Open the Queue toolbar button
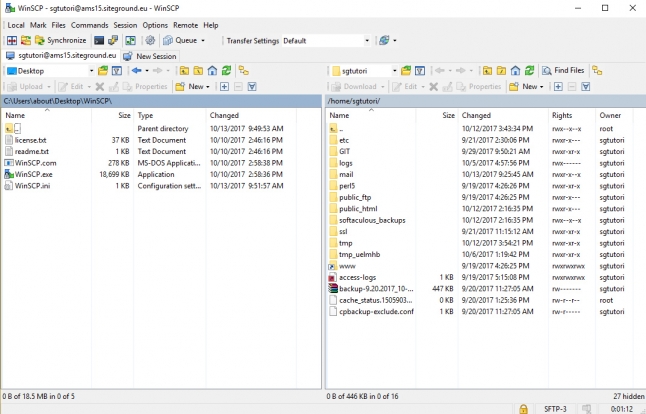 [180, 40]
